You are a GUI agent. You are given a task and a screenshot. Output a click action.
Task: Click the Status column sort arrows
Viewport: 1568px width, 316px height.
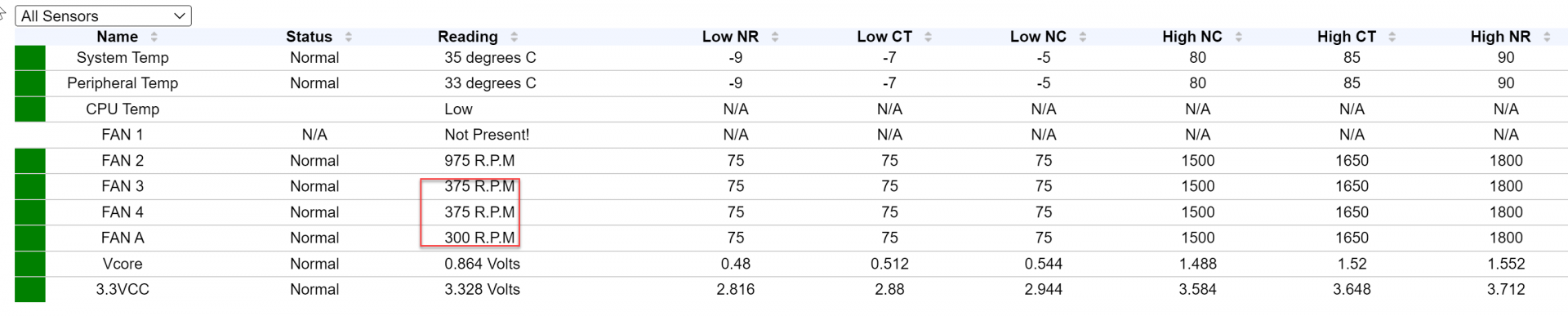pos(348,37)
